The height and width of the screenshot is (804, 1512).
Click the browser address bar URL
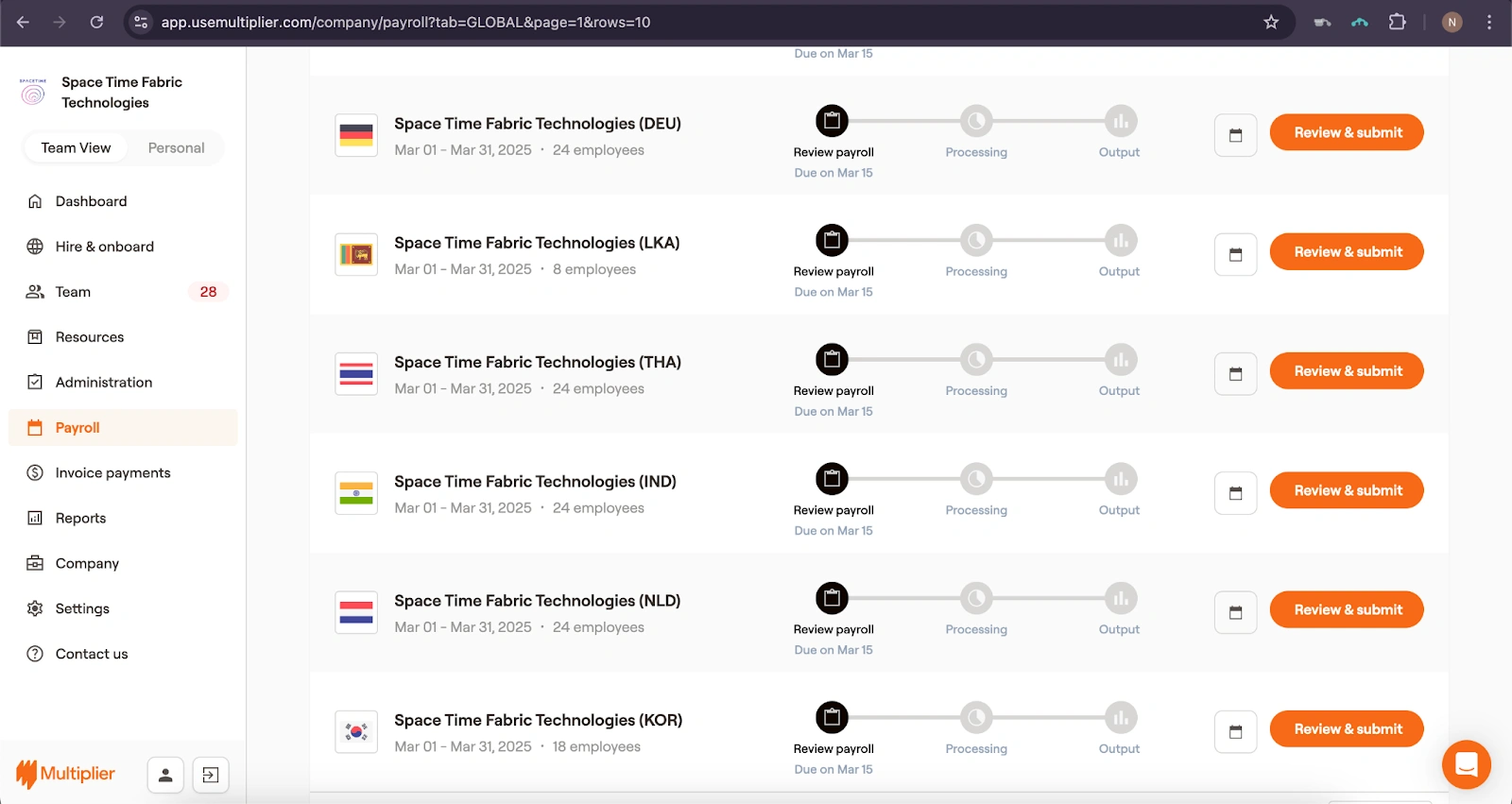(x=405, y=22)
